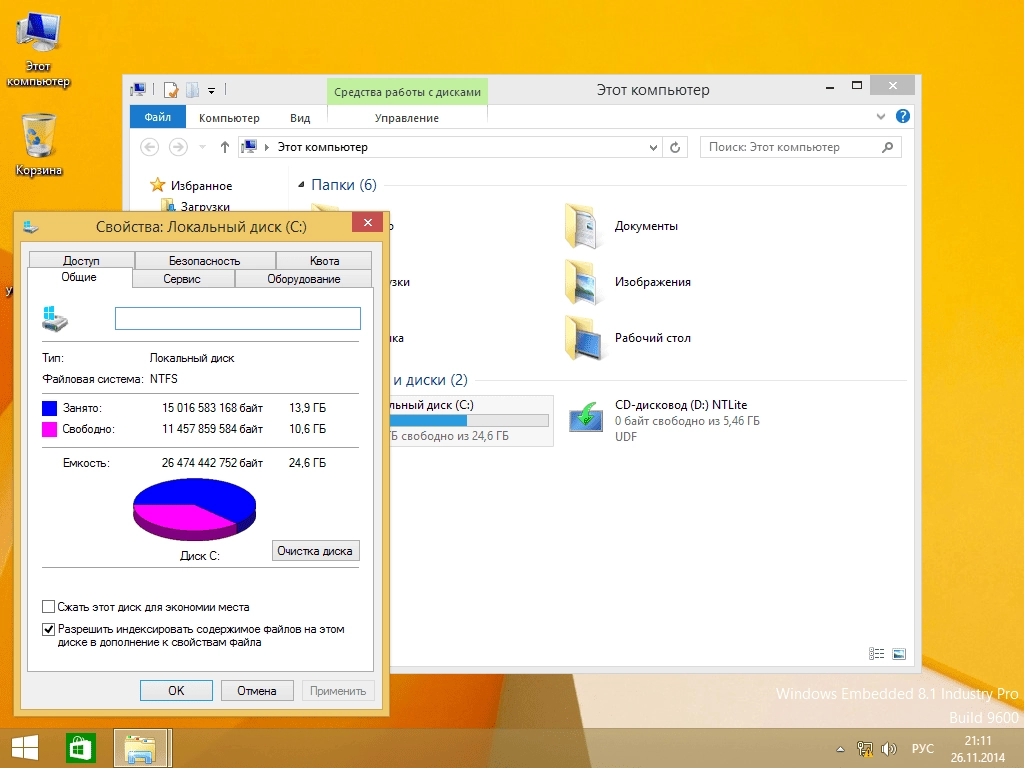This screenshot has width=1024, height=768.
Task: Click the drive icon in properties title bar
Action: point(31,227)
